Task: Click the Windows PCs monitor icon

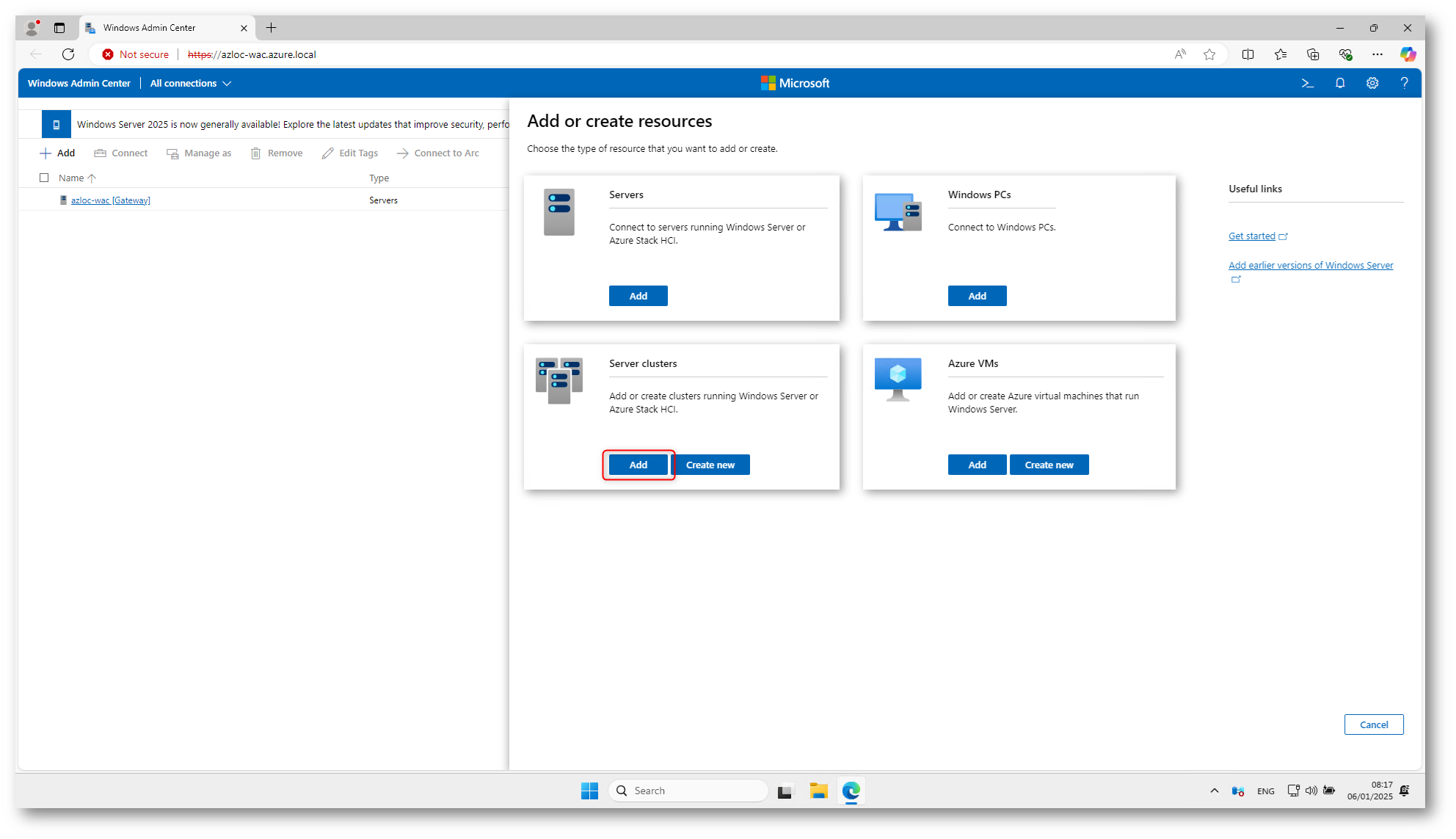Action: point(898,212)
